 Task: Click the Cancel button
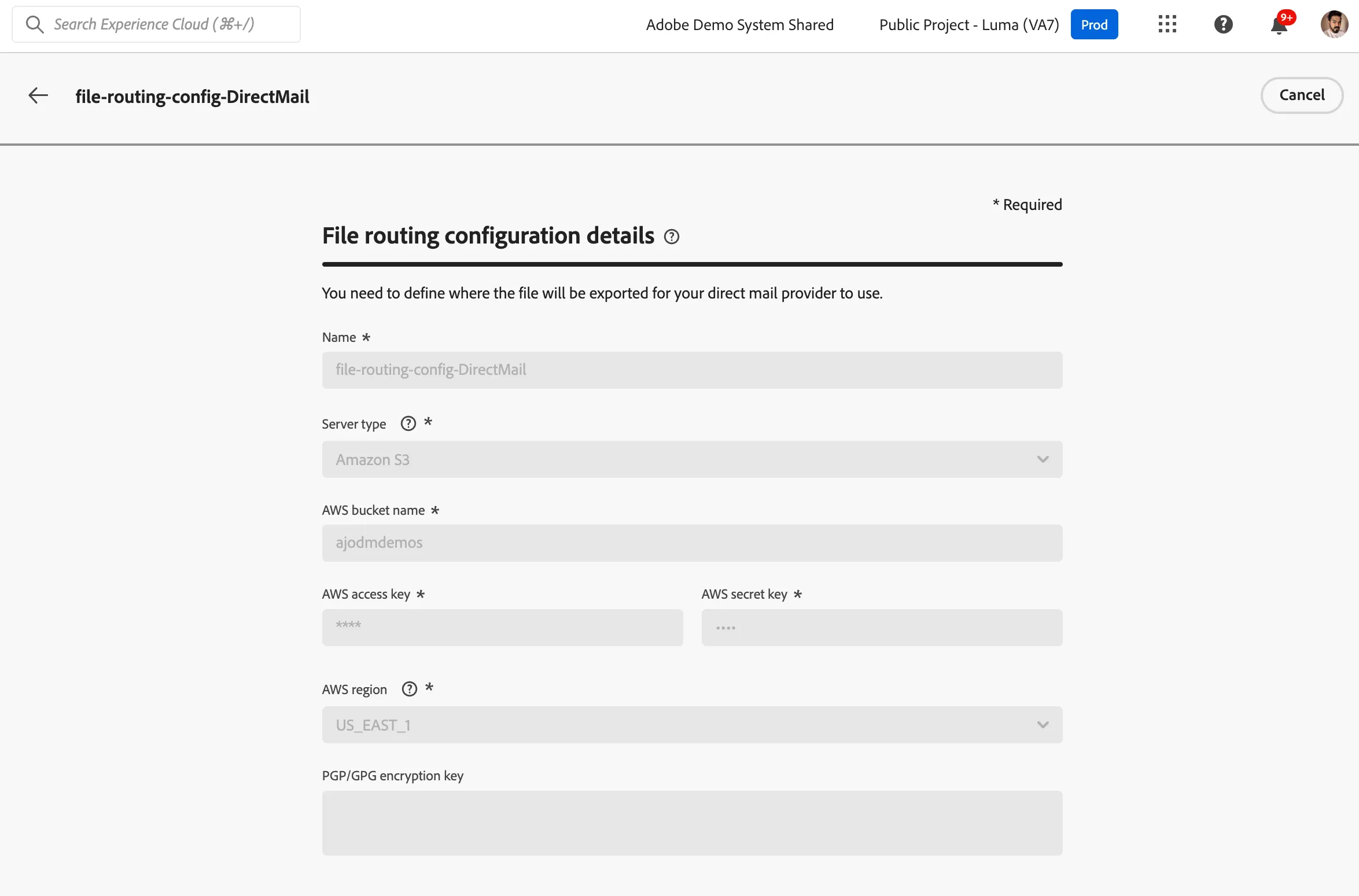[x=1302, y=95]
